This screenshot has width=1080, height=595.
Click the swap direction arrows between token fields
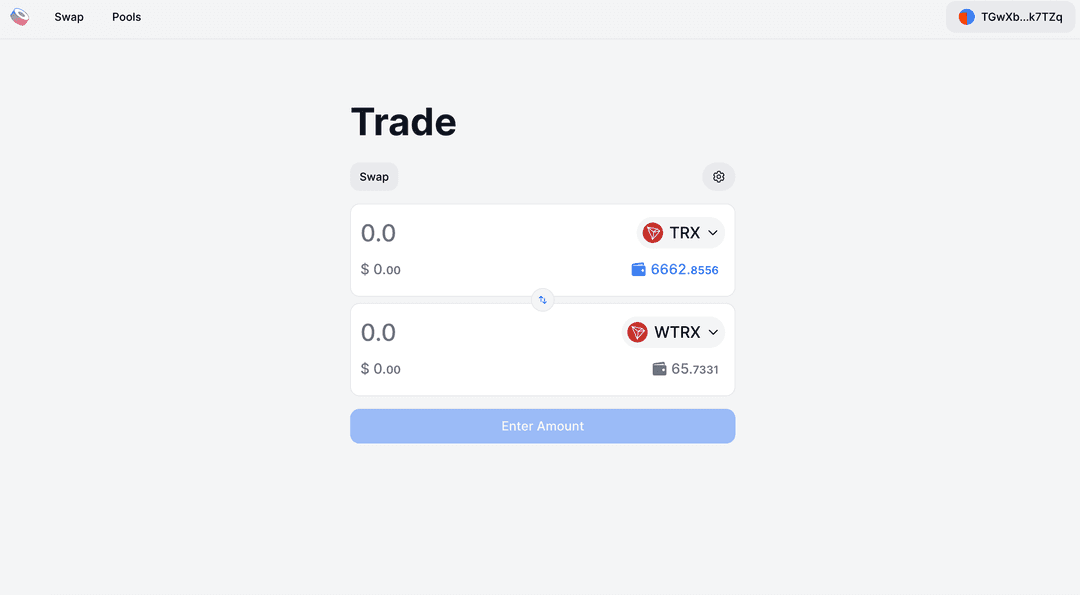(x=542, y=299)
